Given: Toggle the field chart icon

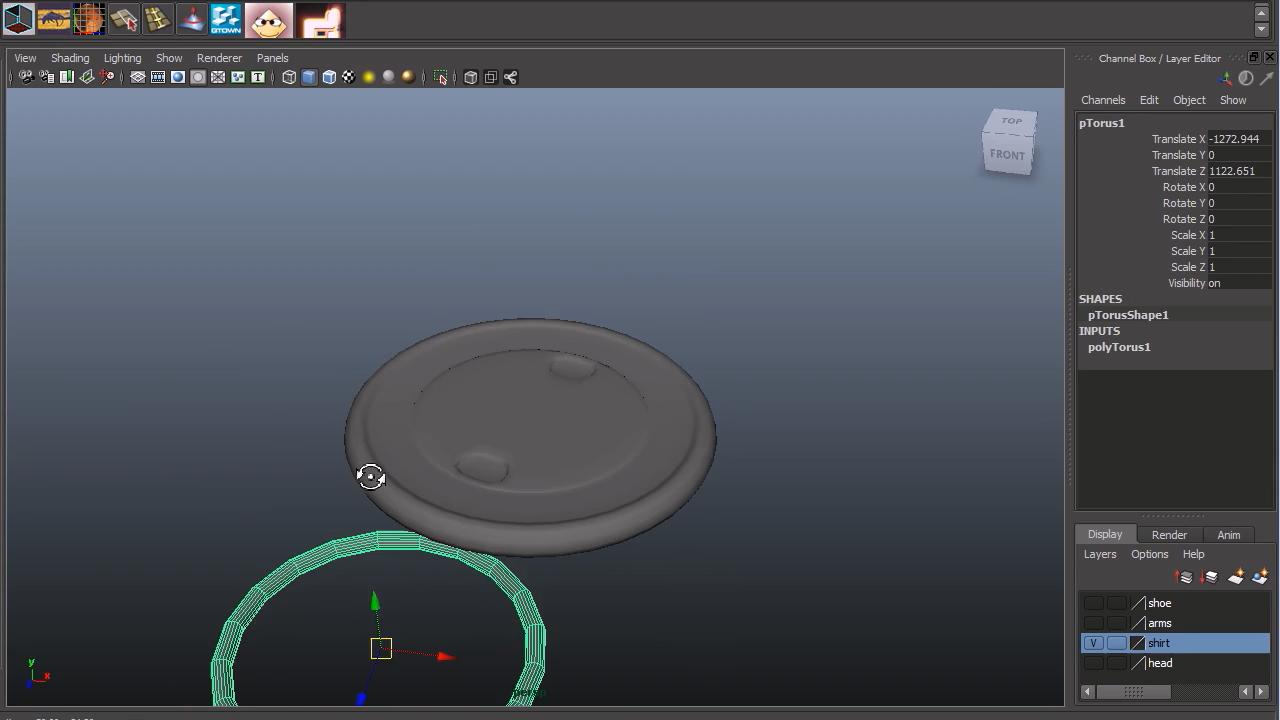Looking at the screenshot, I should [218, 77].
